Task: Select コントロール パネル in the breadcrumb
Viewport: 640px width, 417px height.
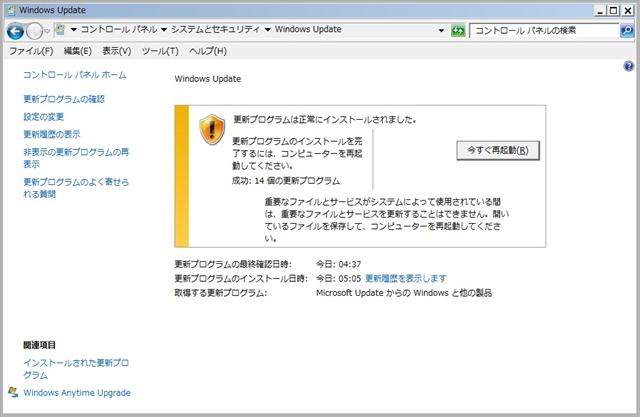Action: pos(119,29)
